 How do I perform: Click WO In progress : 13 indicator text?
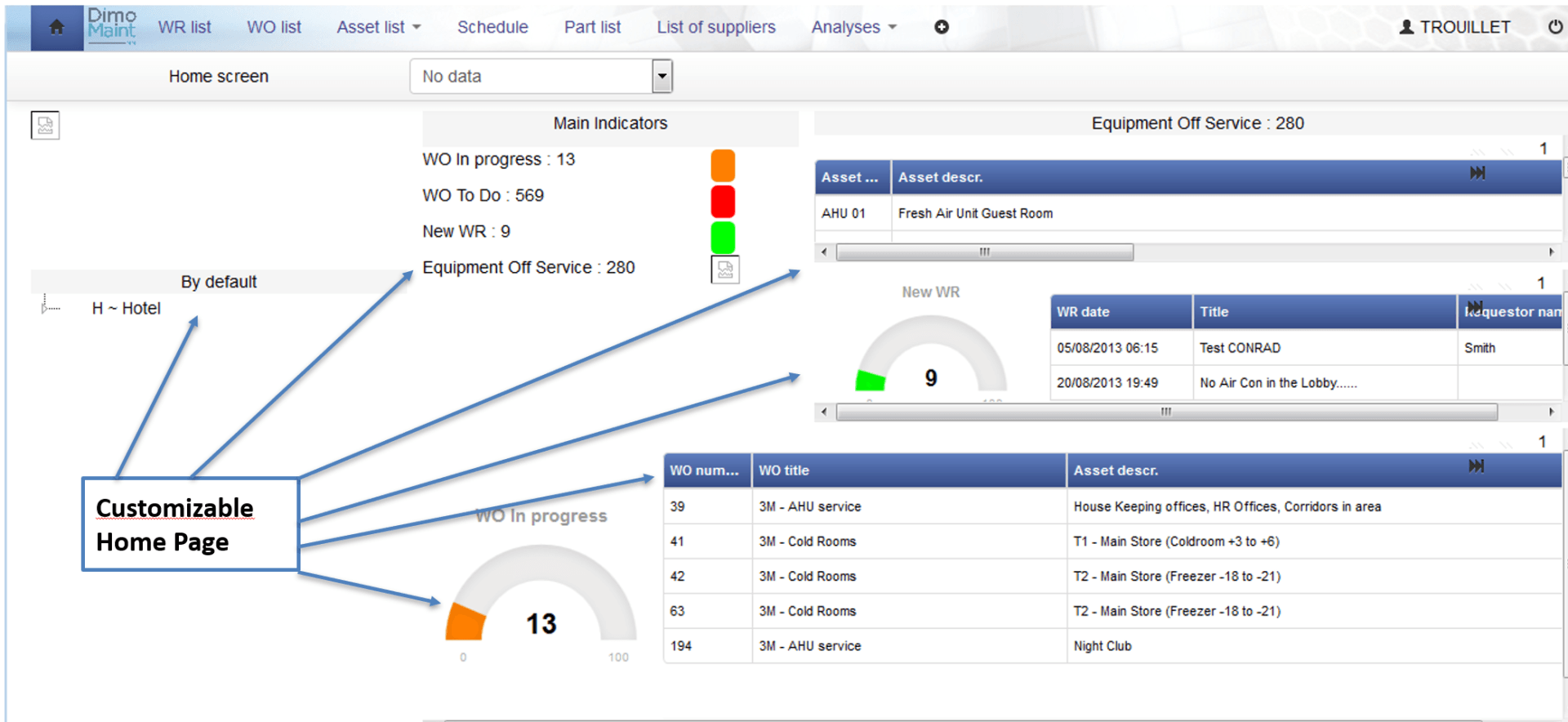(498, 159)
